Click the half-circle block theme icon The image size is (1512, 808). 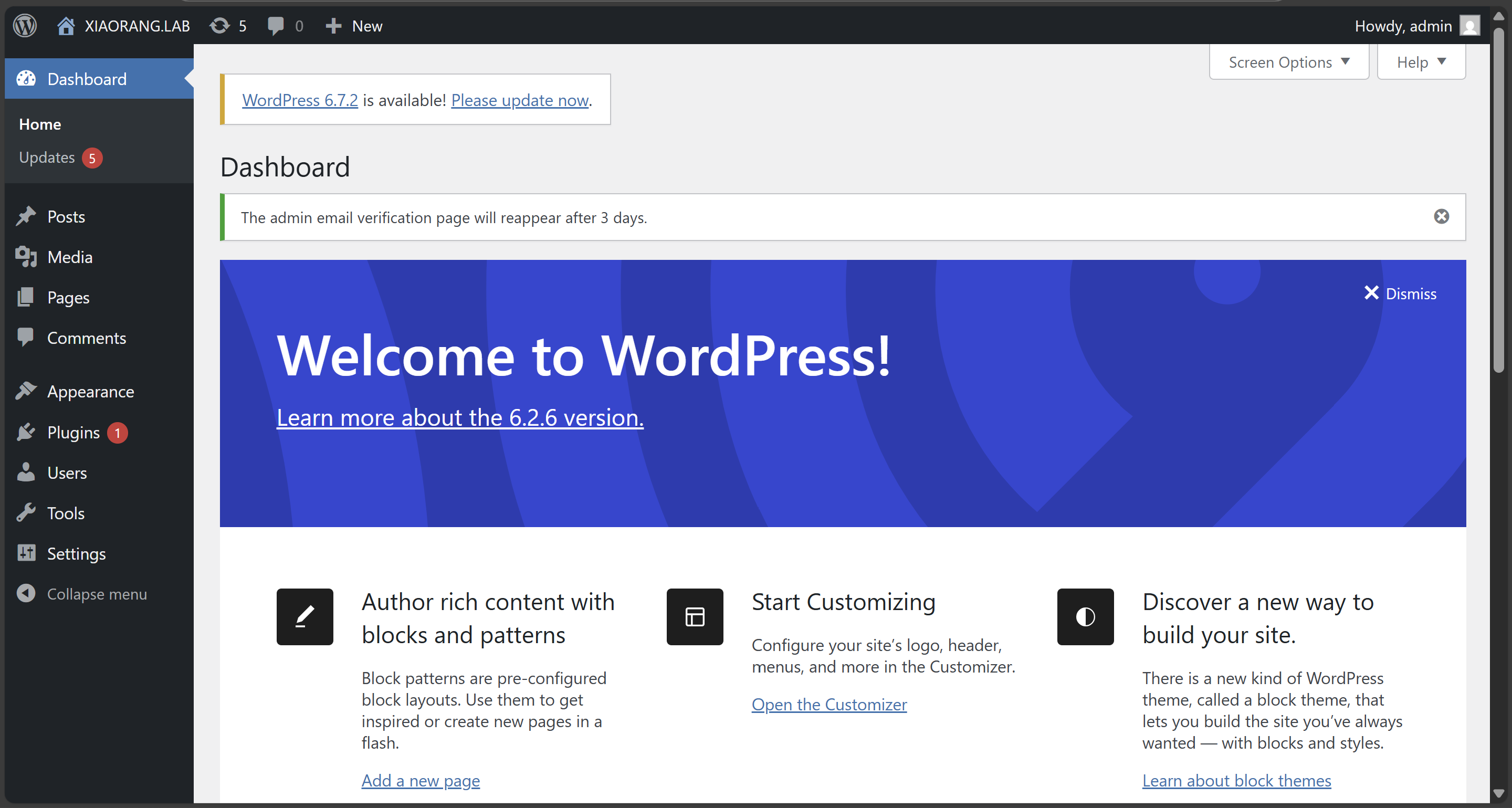pyautogui.click(x=1085, y=617)
